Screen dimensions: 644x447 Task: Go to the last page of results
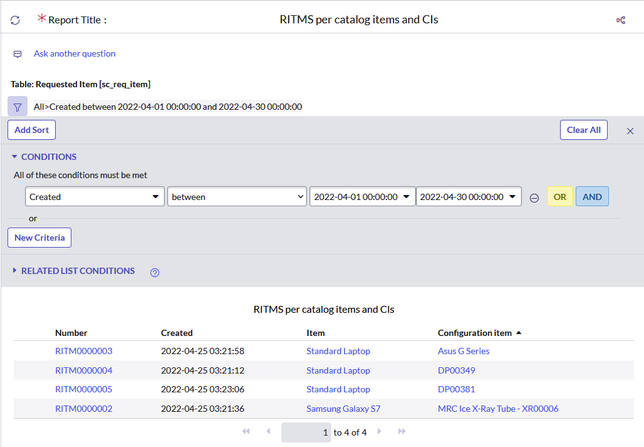tap(402, 431)
